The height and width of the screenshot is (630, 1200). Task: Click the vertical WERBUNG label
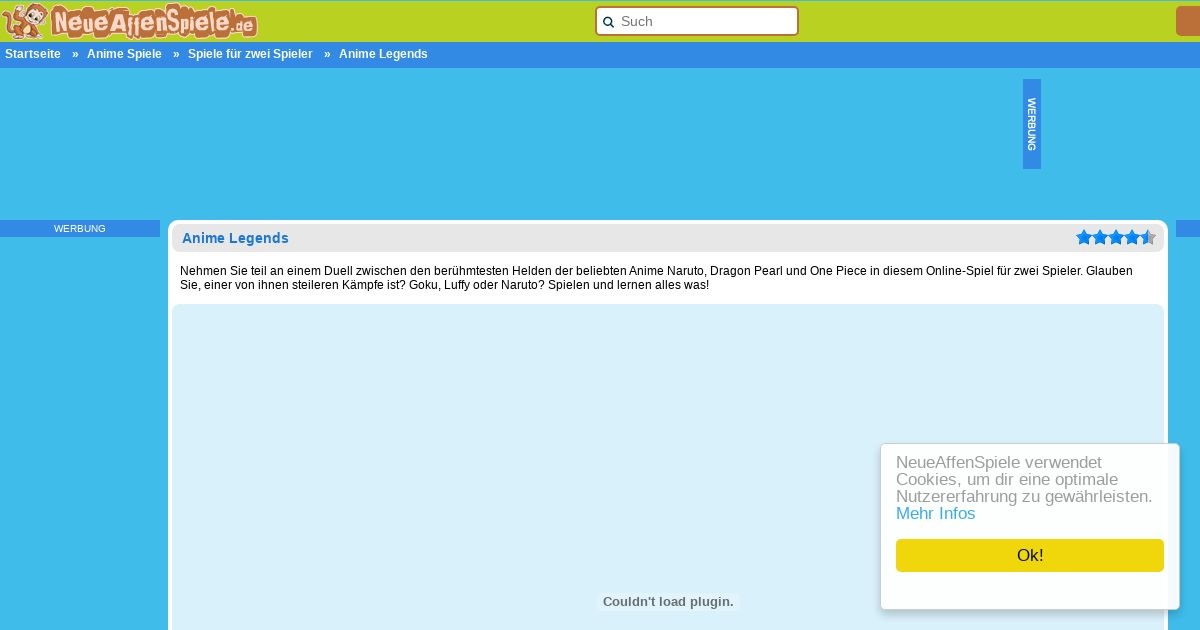[x=1032, y=124]
